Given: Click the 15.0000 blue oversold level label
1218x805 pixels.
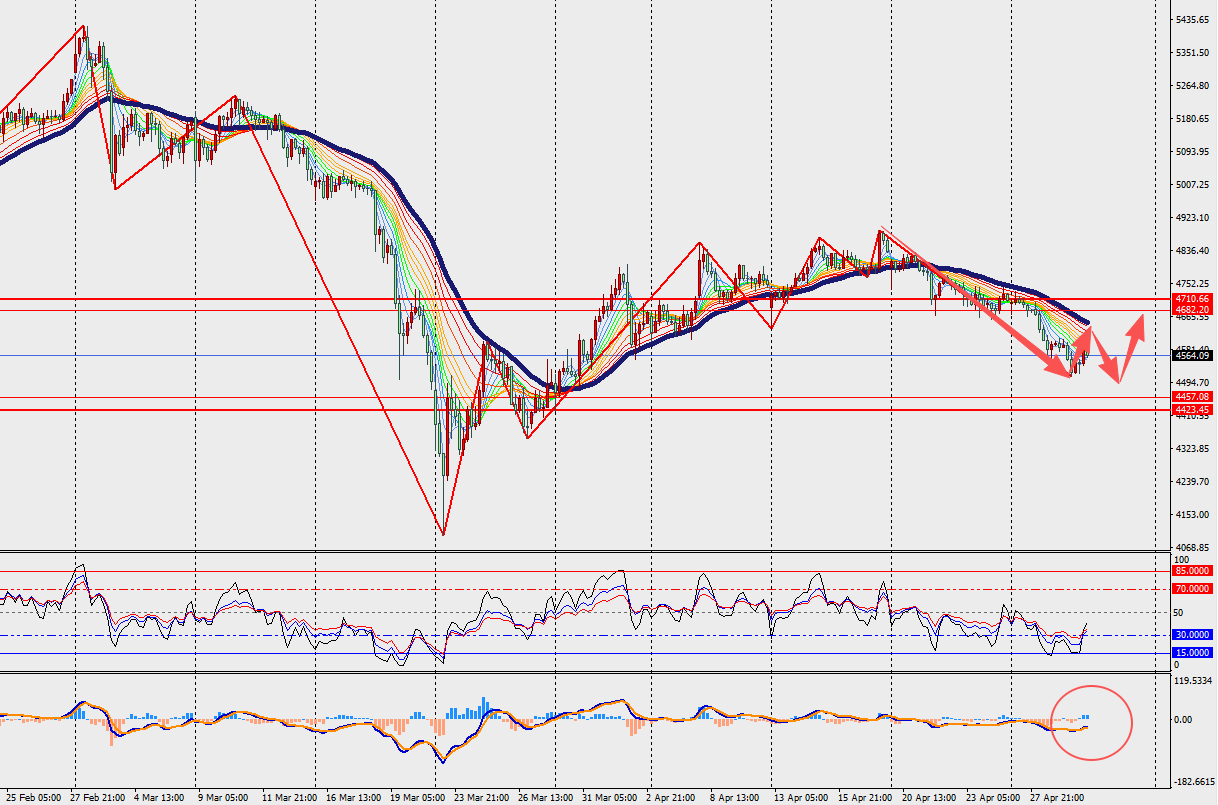Looking at the screenshot, I should pyautogui.click(x=1193, y=653).
